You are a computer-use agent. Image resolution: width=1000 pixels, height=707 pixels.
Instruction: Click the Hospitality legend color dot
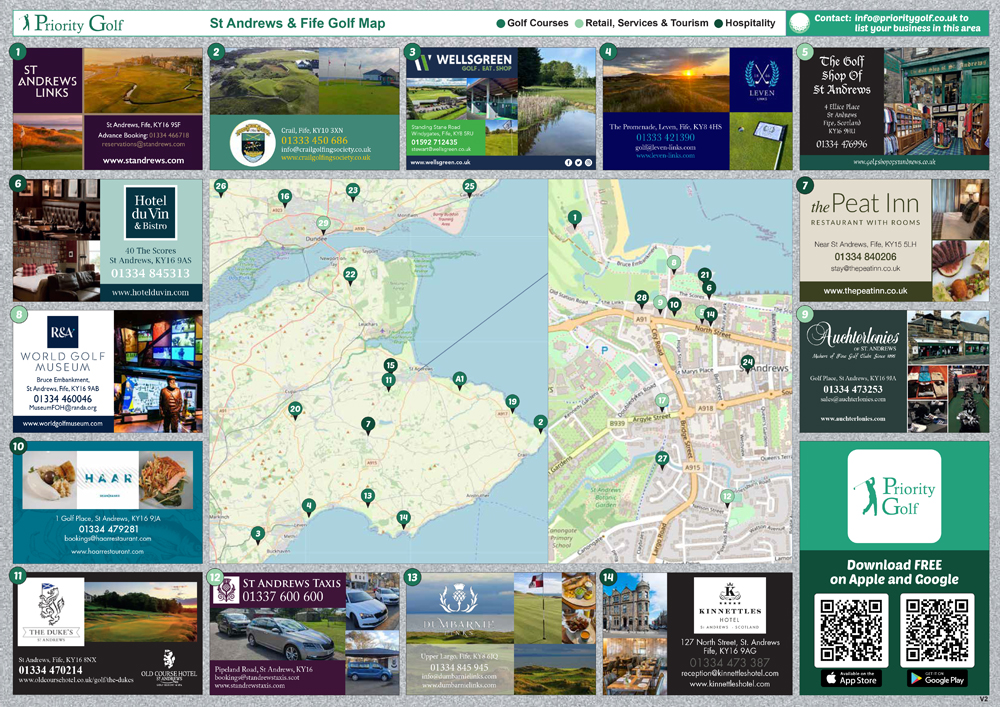(x=718, y=23)
